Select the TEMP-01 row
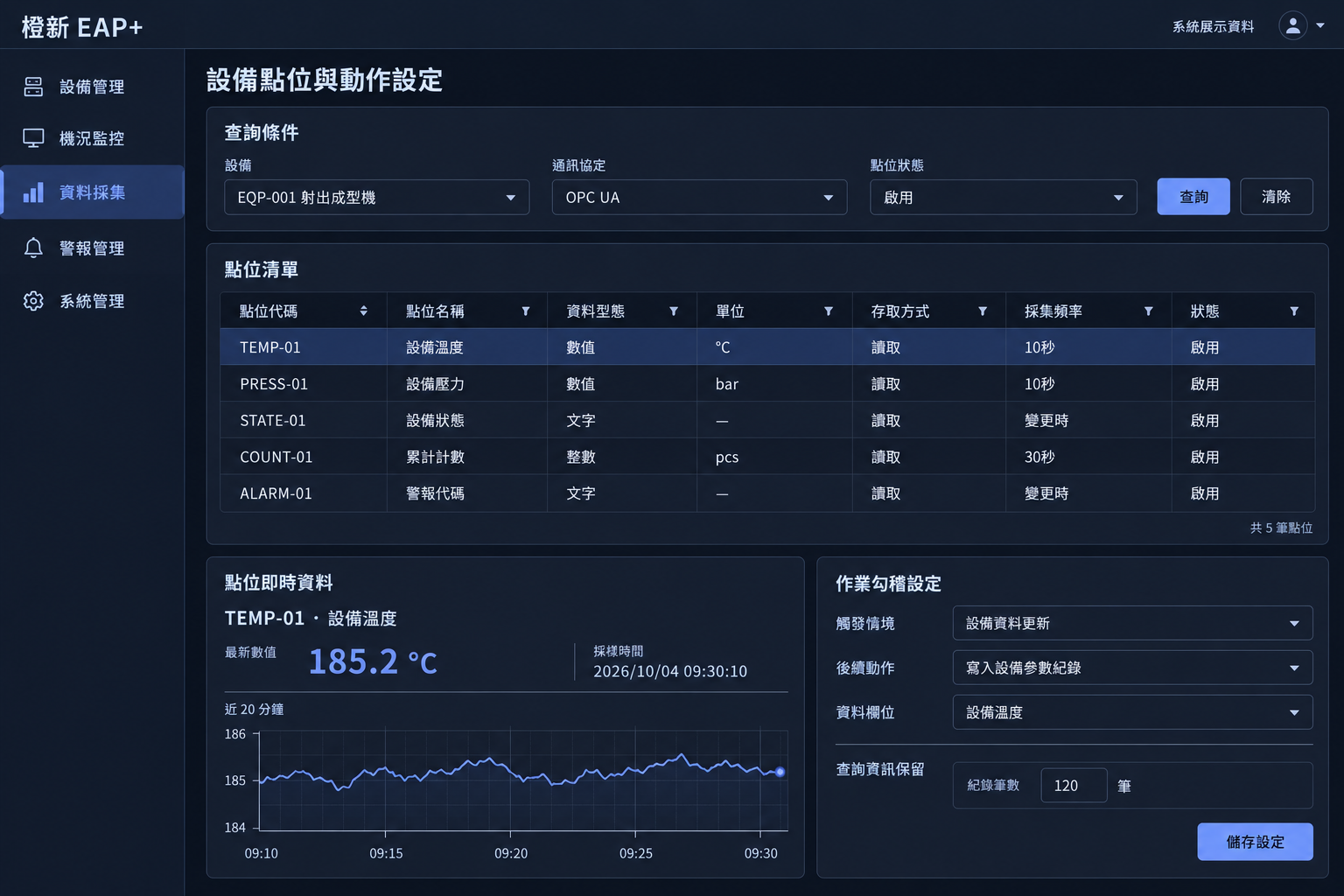 pyautogui.click(x=767, y=346)
